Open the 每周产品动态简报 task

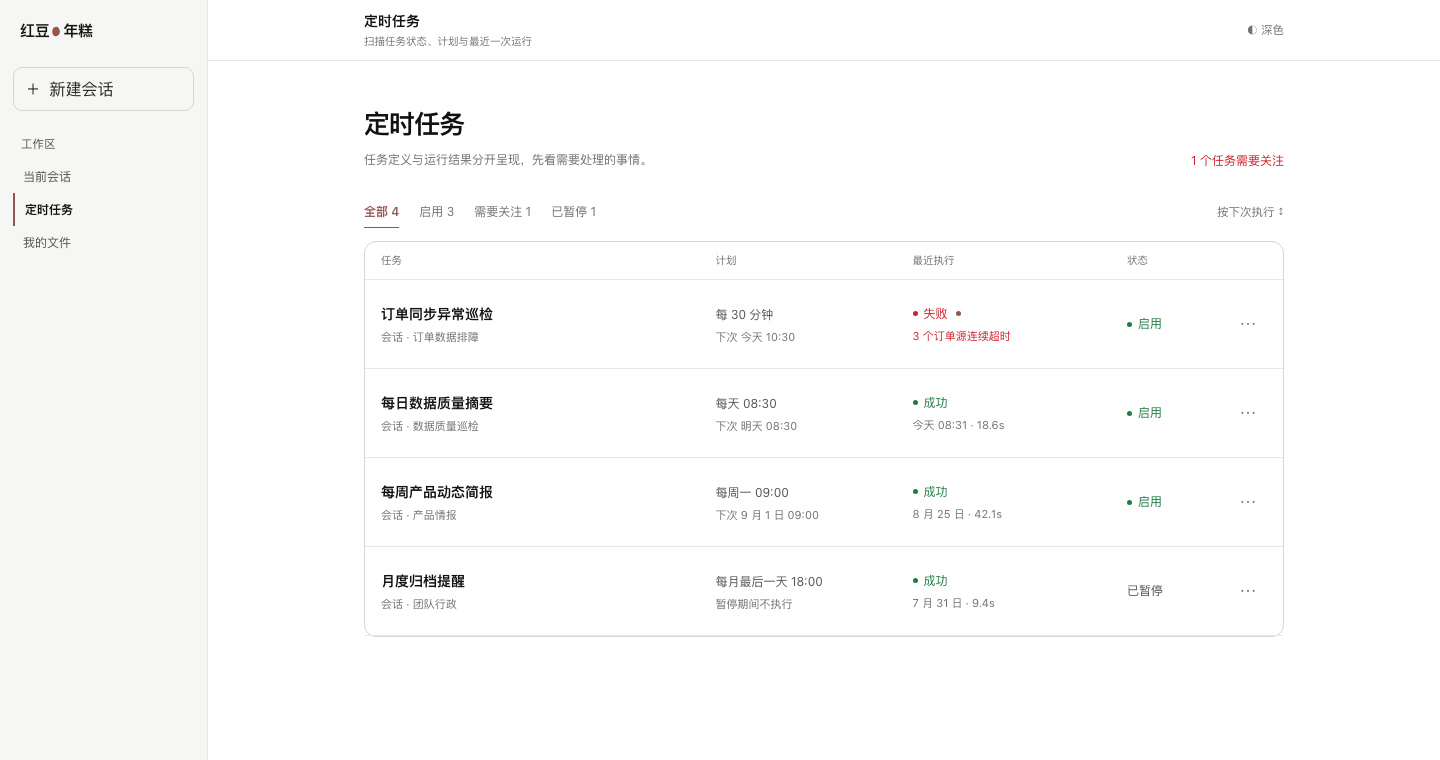click(437, 492)
